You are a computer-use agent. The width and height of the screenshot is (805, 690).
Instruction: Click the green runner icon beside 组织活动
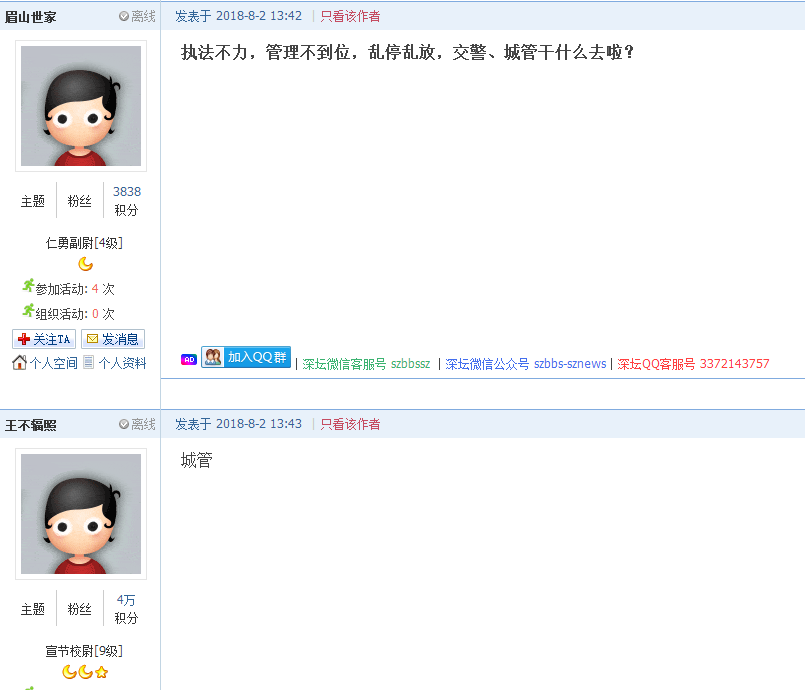28,312
